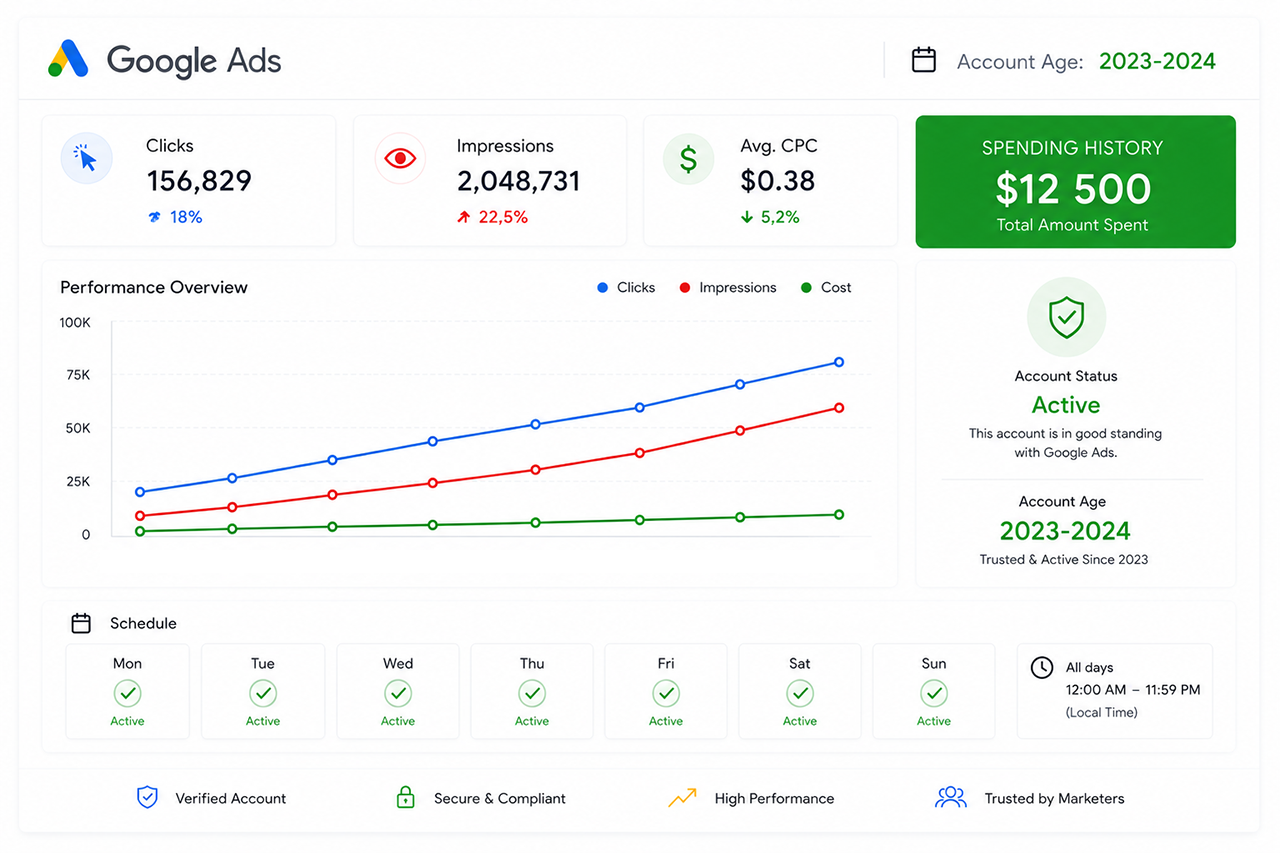Click the Clicks value 156,829
This screenshot has width=1280, height=853.
click(x=199, y=181)
